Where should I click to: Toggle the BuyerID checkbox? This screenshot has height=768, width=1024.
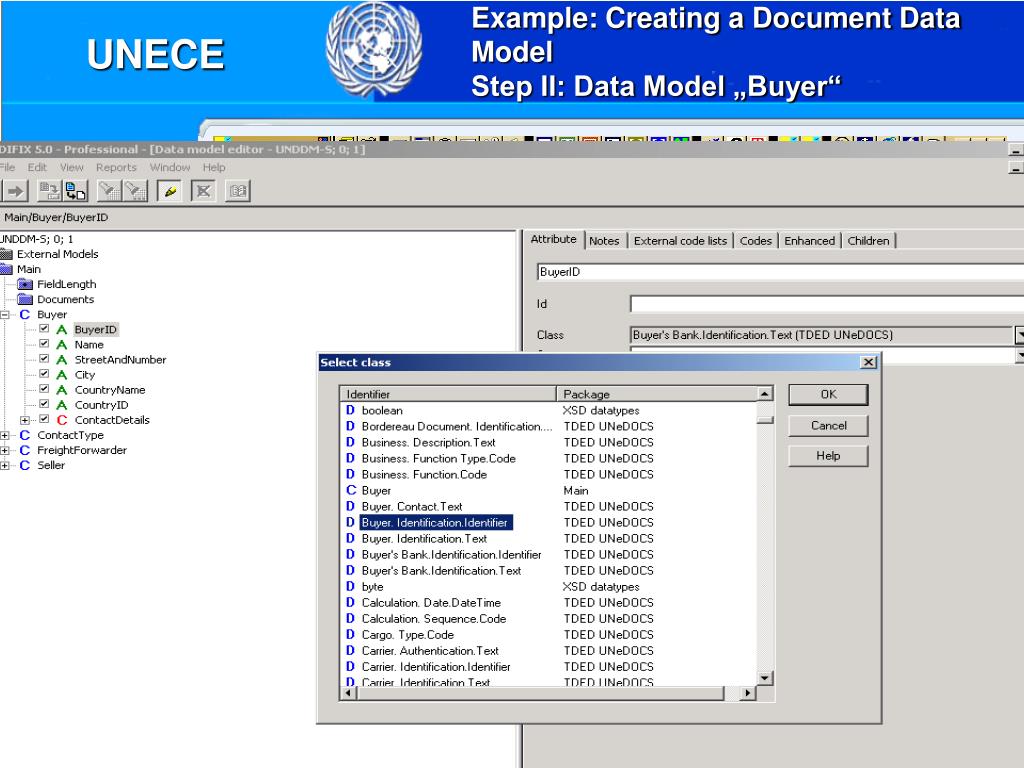click(44, 328)
